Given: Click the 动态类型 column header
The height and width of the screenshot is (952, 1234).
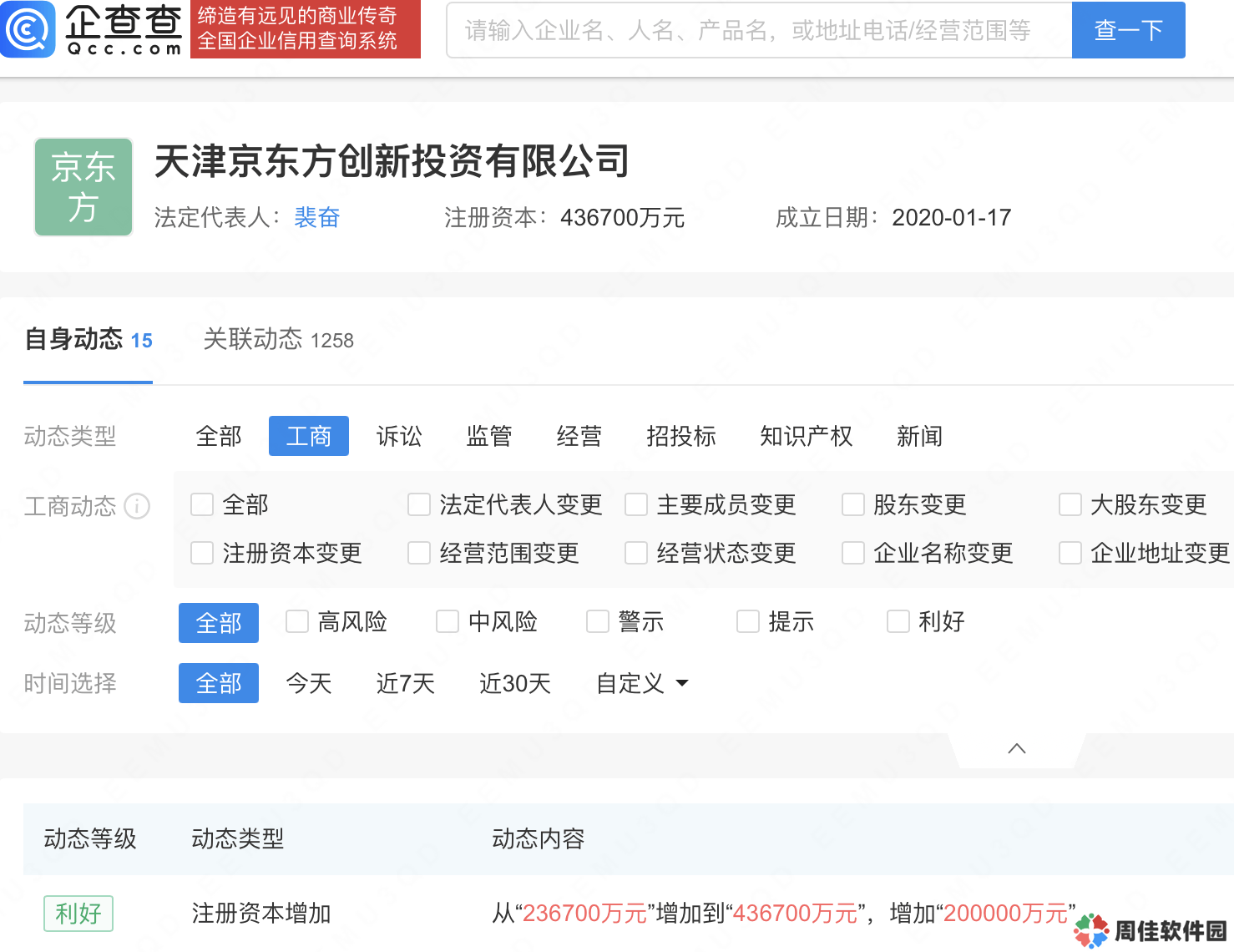Looking at the screenshot, I should point(238,838).
